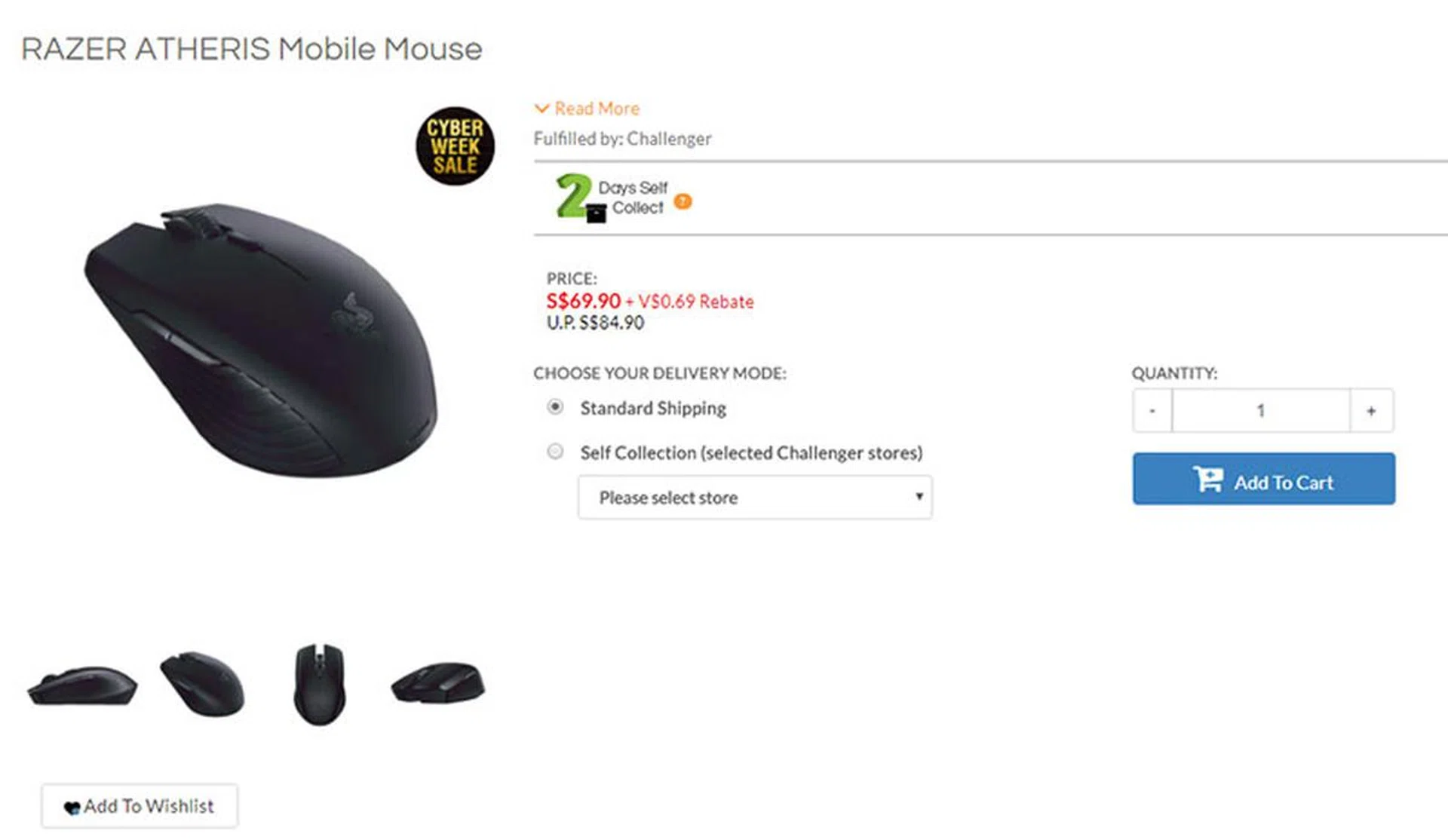Increase quantity with the plus button
Screen dimensions: 1448x840
click(1371, 411)
